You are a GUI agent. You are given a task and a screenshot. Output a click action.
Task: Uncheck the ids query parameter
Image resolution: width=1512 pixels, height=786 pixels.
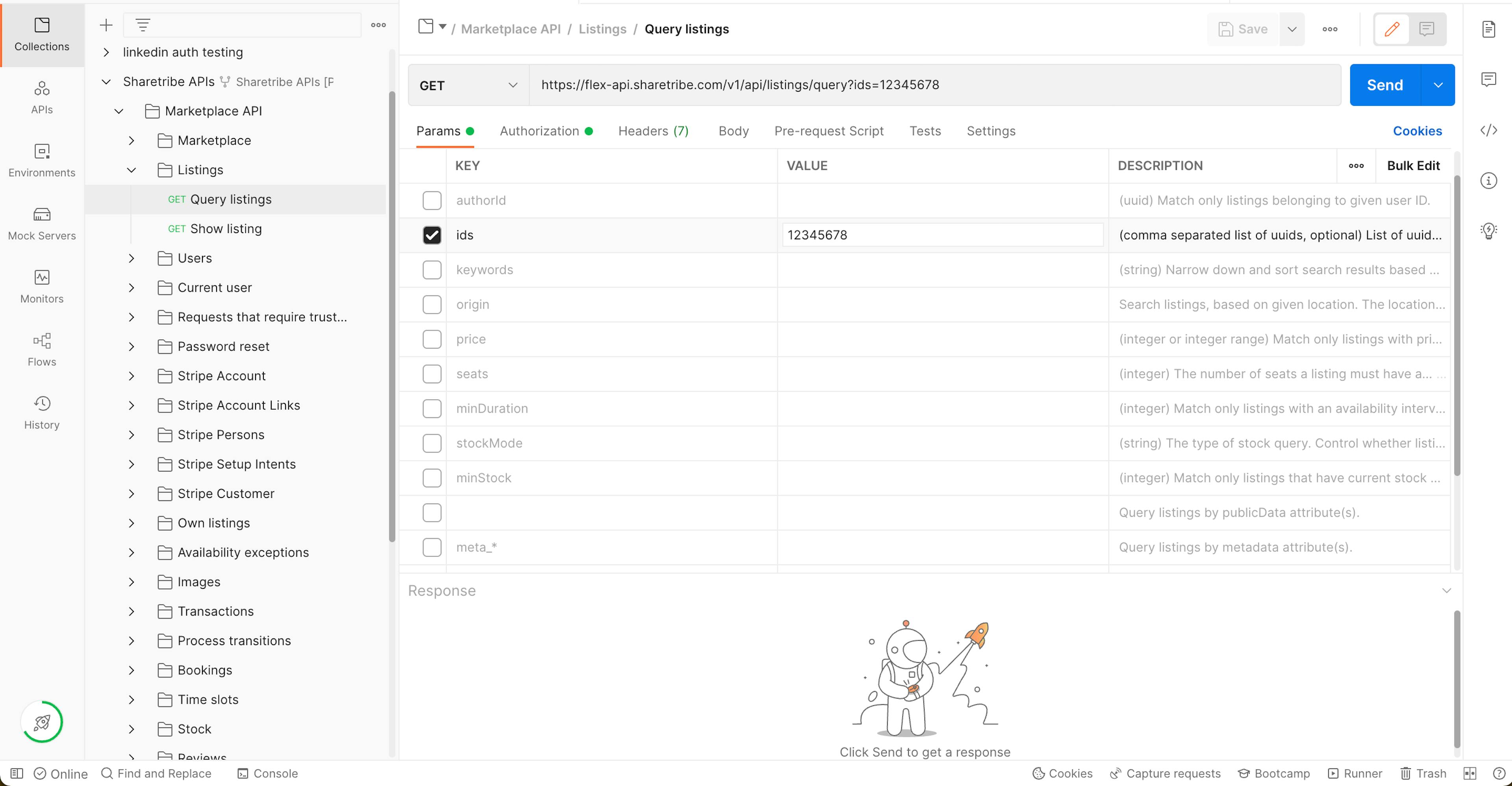[432, 235]
